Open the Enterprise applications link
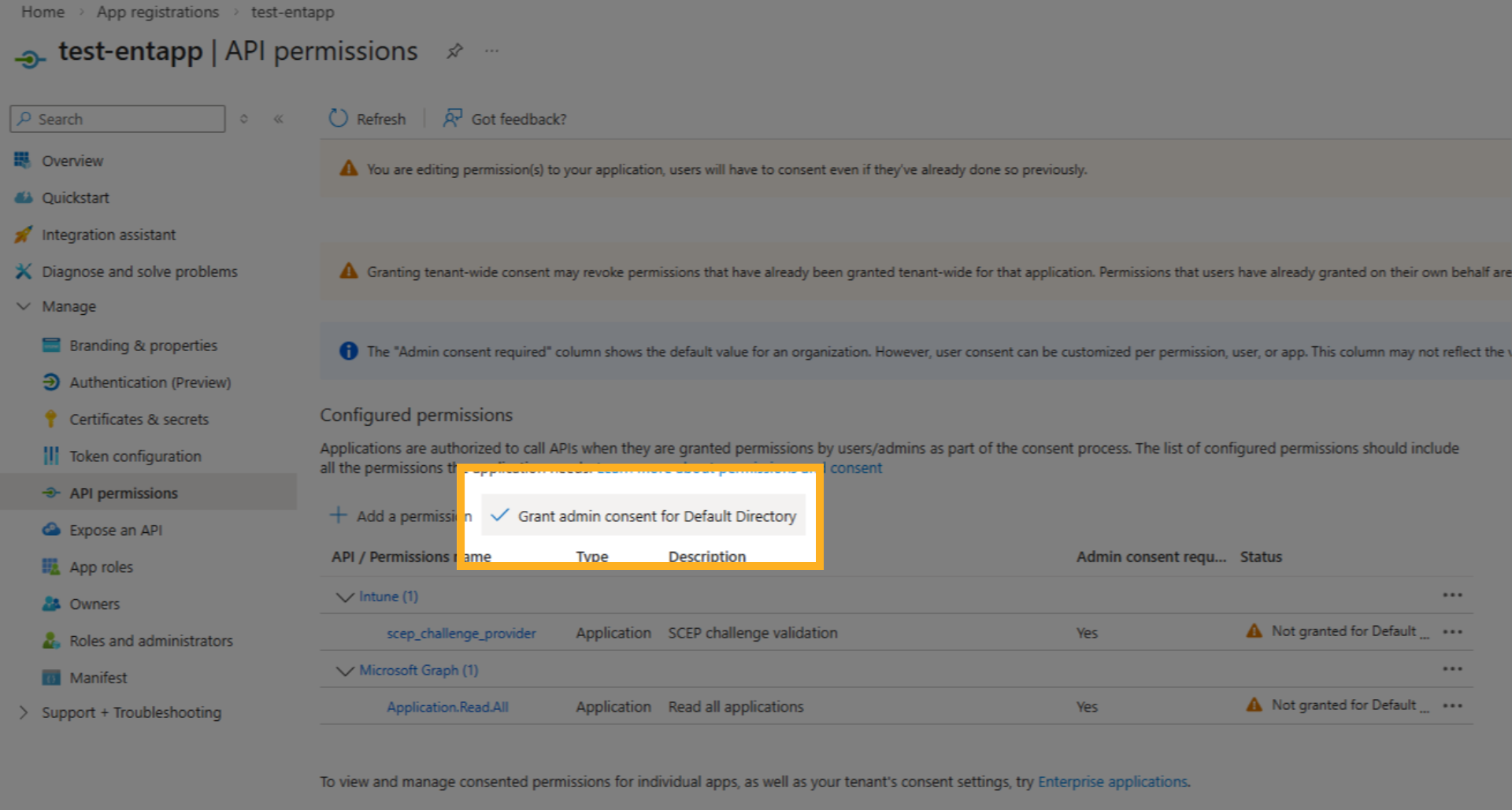Image resolution: width=1512 pixels, height=810 pixels. 1112,781
